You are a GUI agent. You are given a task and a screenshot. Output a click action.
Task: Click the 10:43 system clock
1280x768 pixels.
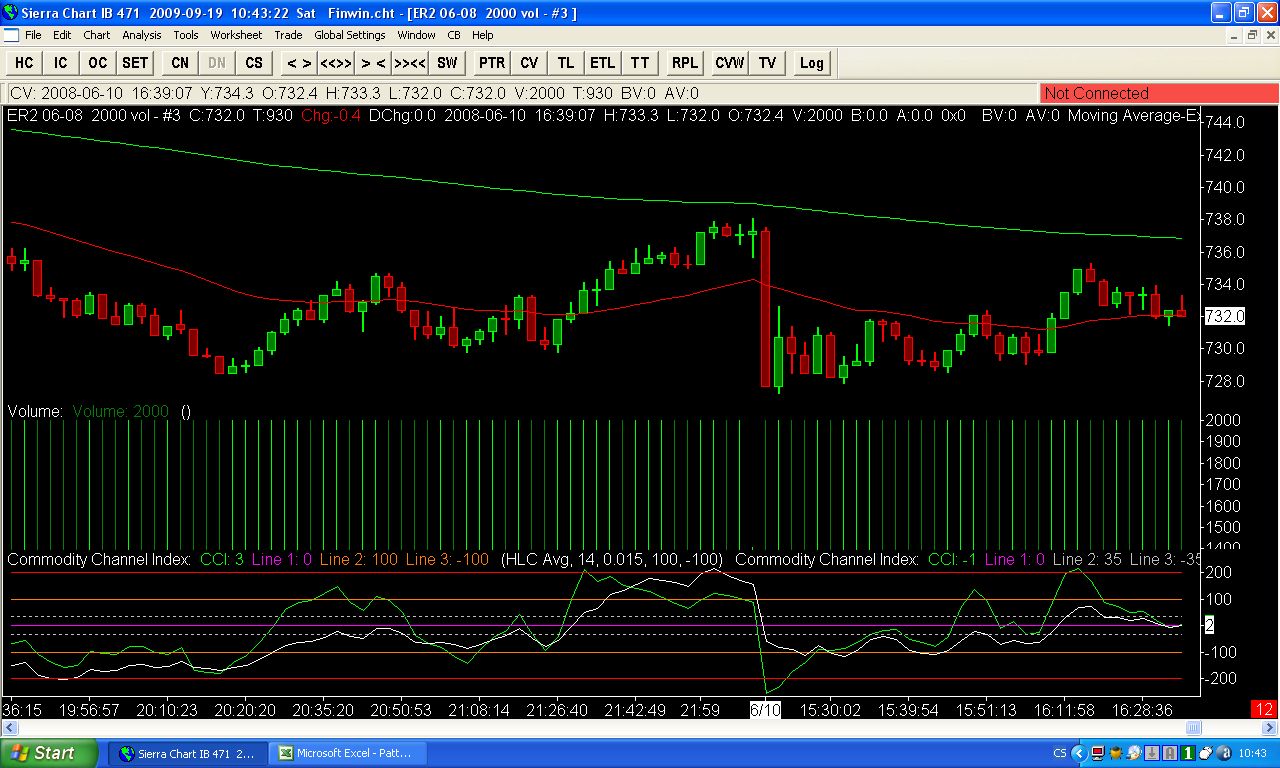pyautogui.click(x=1255, y=753)
